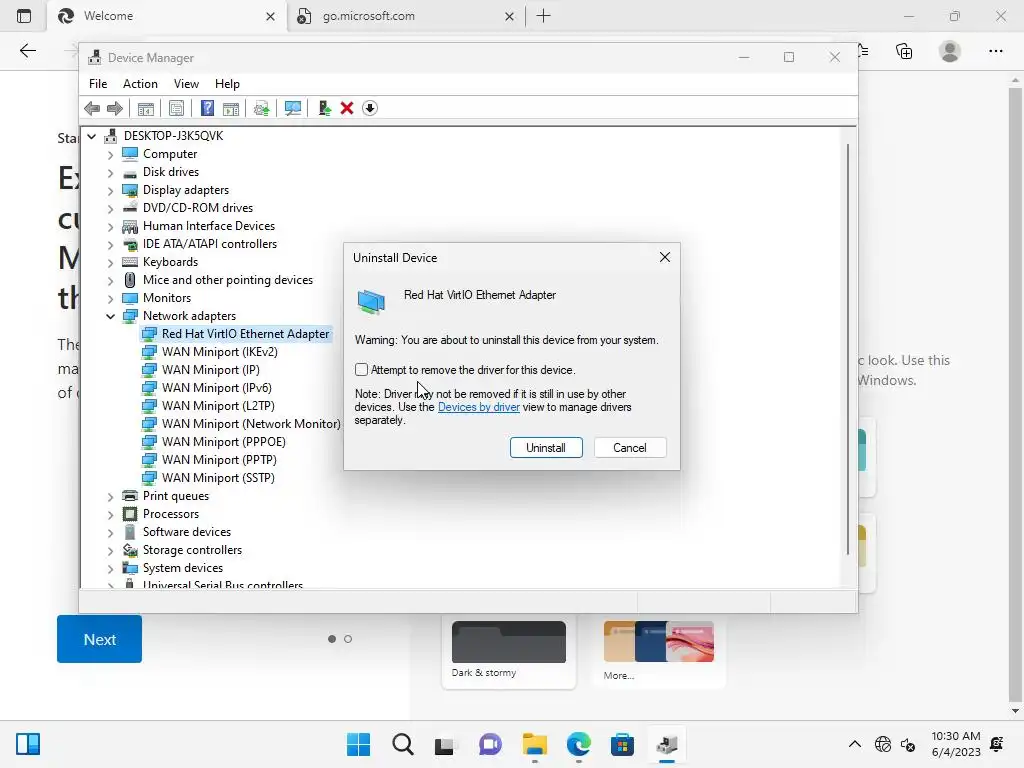Screen dimensions: 1024x768
Task: Expand the Keyboards category
Action: point(110,263)
